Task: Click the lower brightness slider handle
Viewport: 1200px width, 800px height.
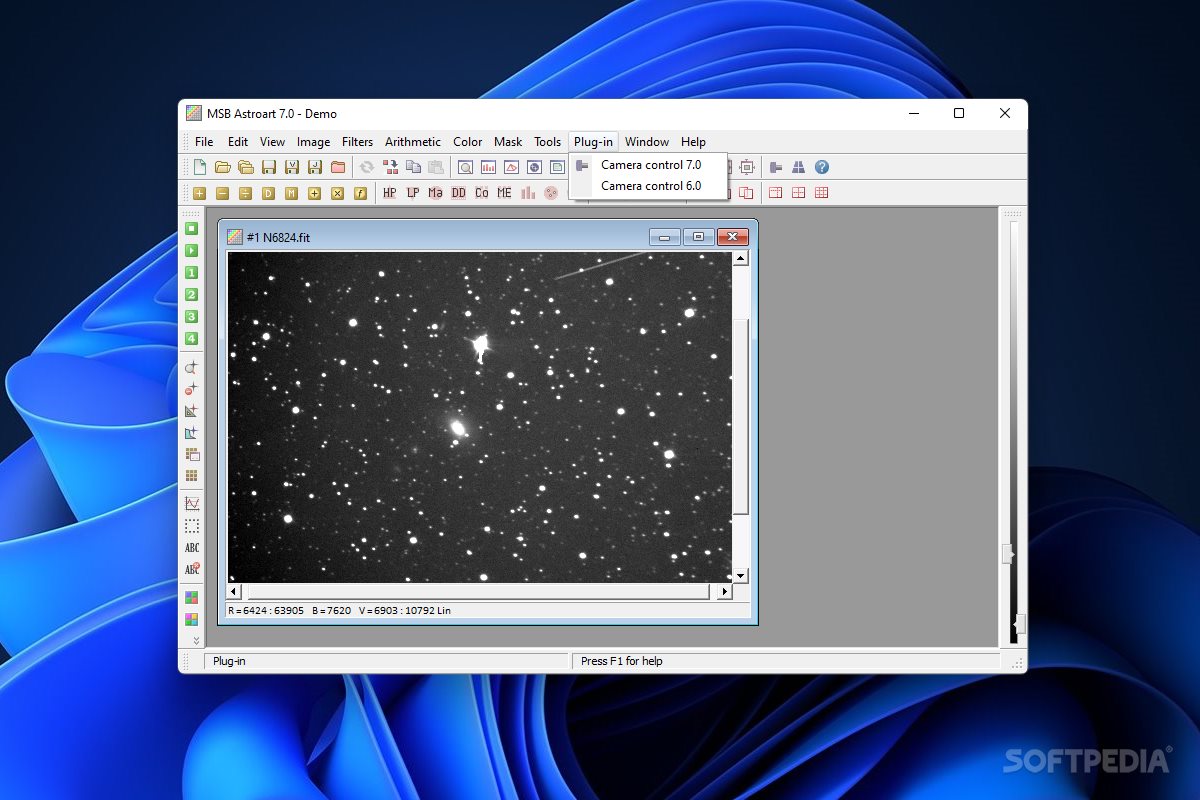Action: [x=1018, y=625]
